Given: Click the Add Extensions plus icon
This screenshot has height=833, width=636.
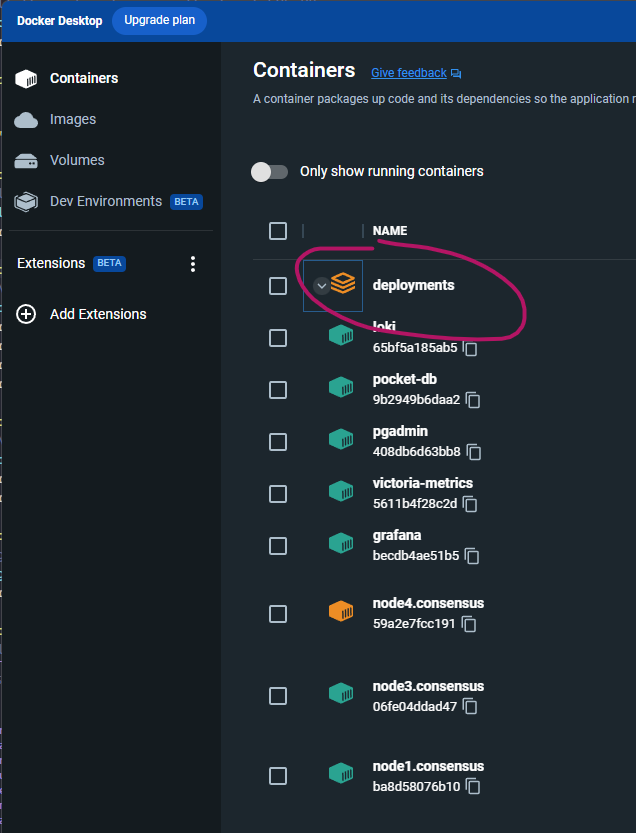Looking at the screenshot, I should (x=26, y=313).
